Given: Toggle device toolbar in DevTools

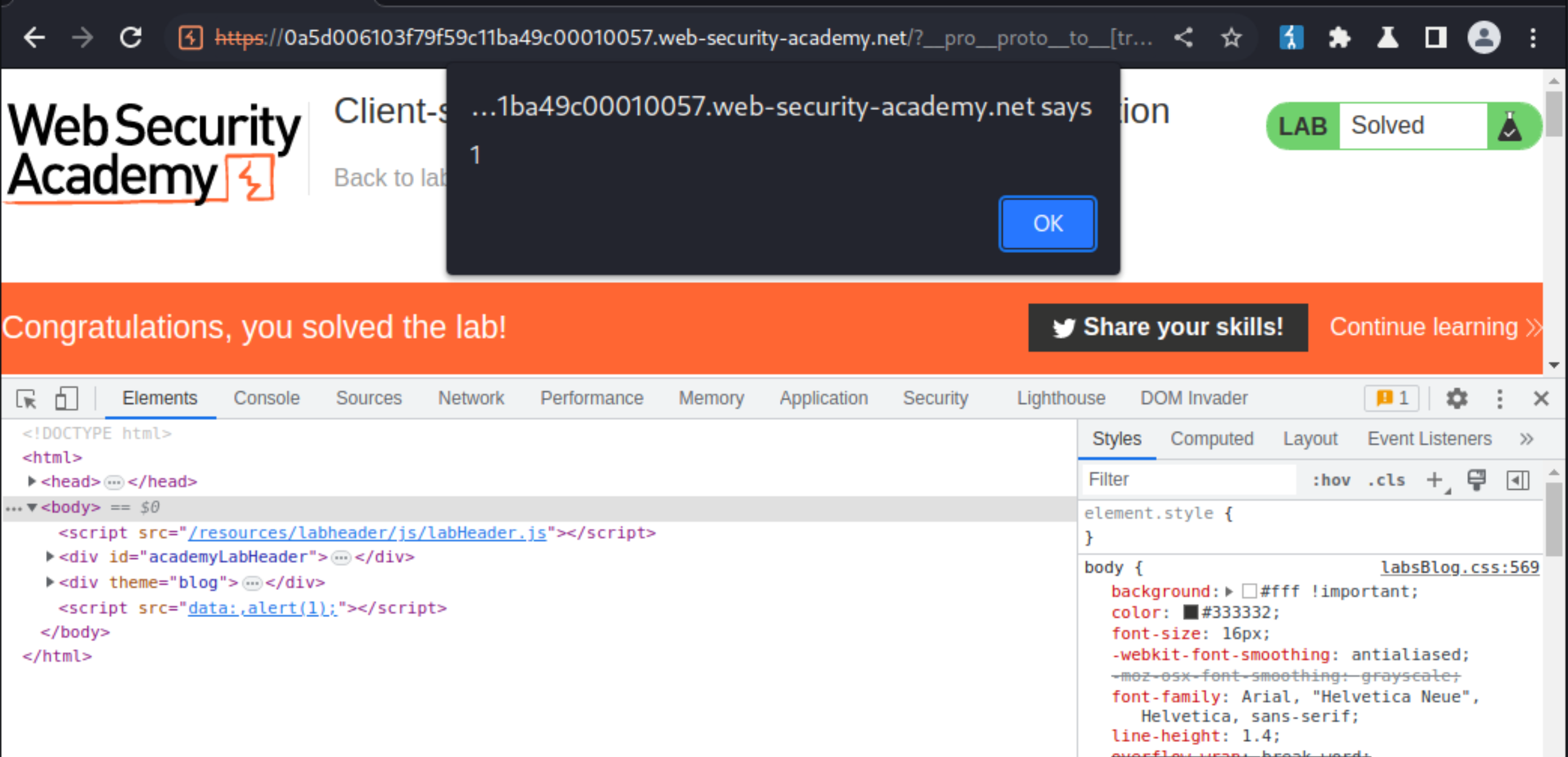Looking at the screenshot, I should tap(66, 399).
